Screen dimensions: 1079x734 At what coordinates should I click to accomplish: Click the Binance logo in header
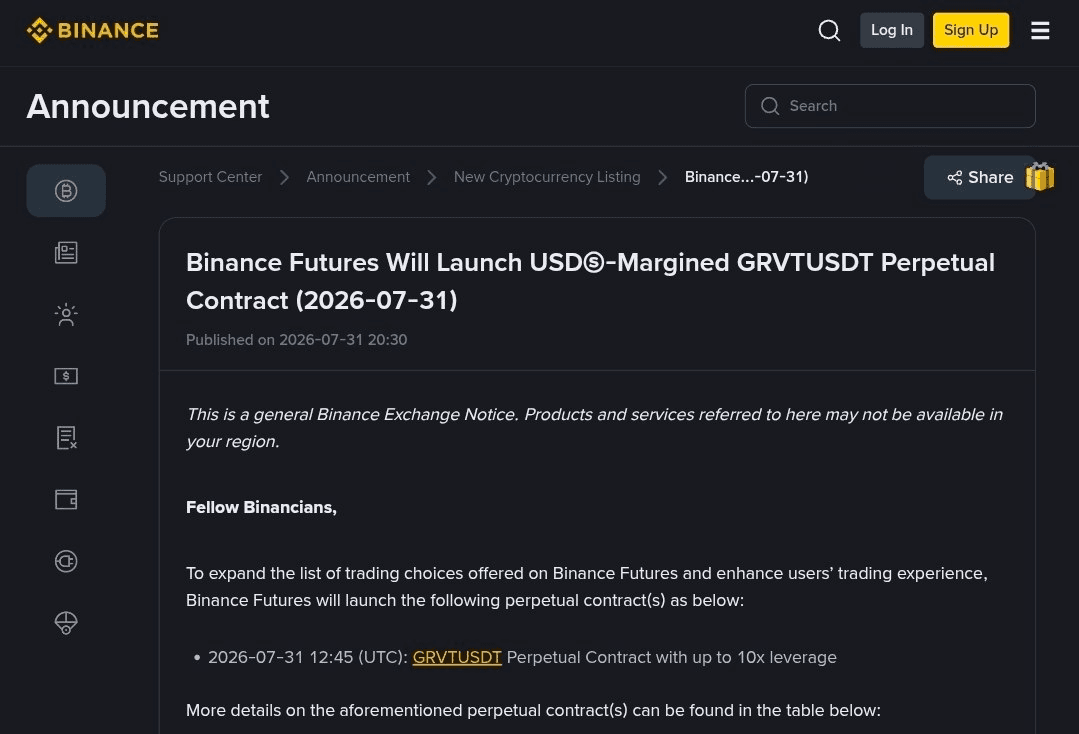pyautogui.click(x=92, y=30)
